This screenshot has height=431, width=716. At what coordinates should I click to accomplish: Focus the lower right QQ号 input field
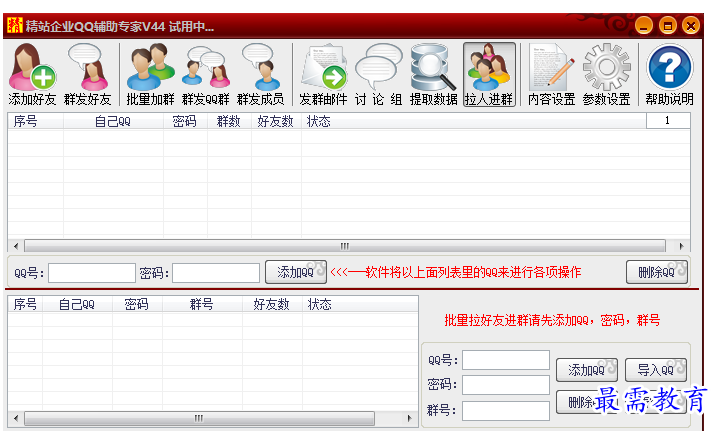(x=506, y=360)
